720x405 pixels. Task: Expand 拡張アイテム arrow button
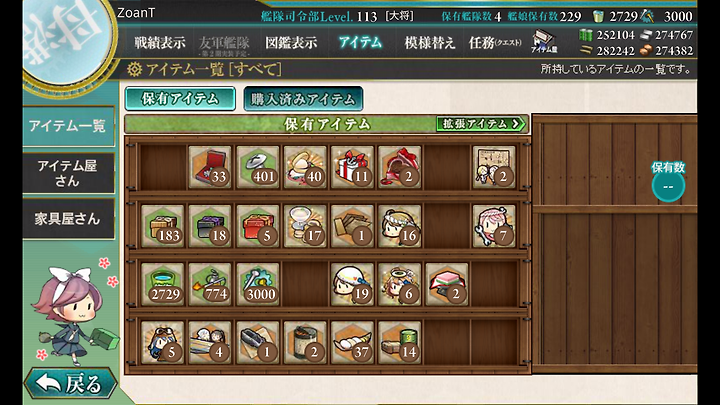tap(481, 124)
